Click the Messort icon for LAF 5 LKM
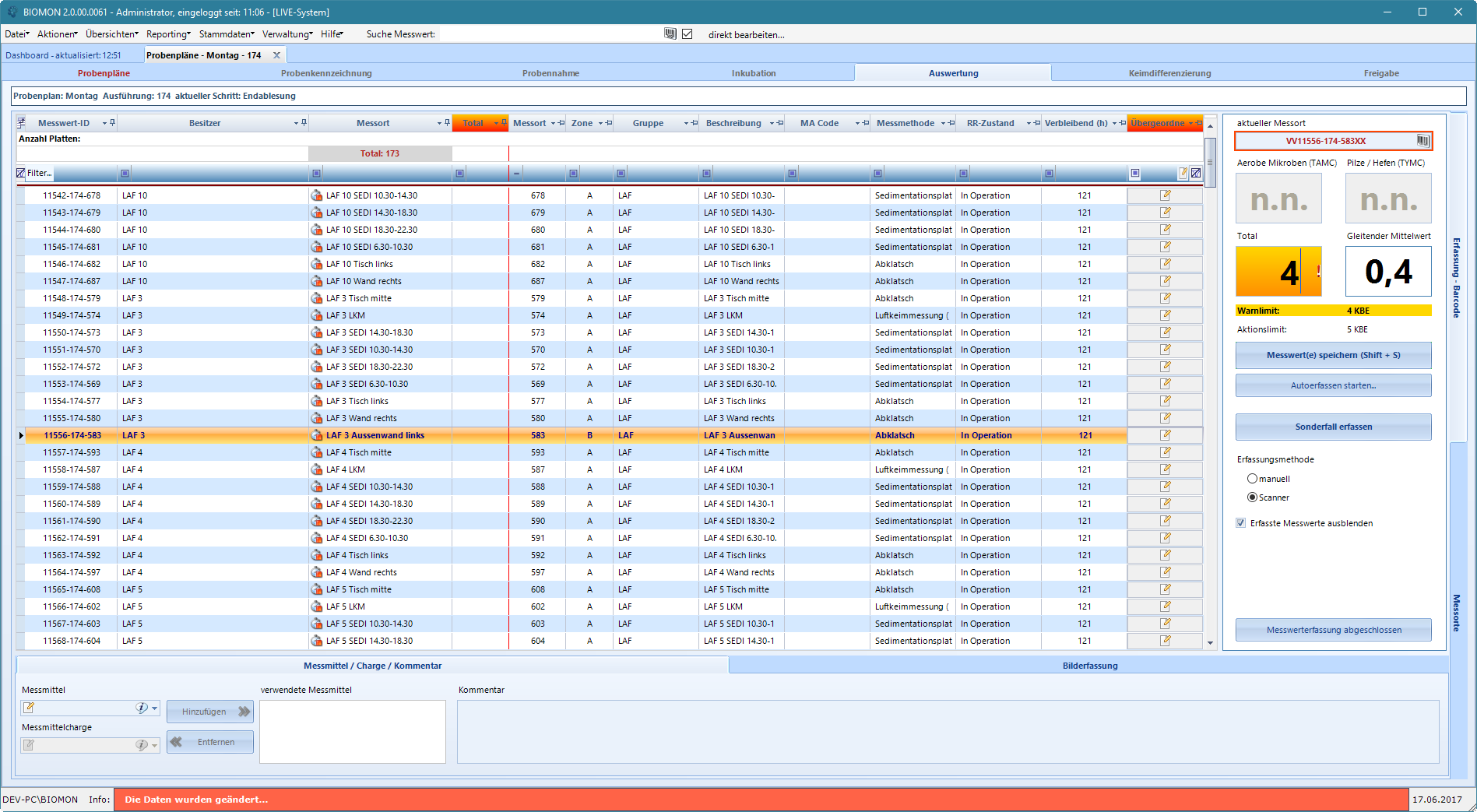This screenshot has height=812, width=1477. (x=316, y=606)
